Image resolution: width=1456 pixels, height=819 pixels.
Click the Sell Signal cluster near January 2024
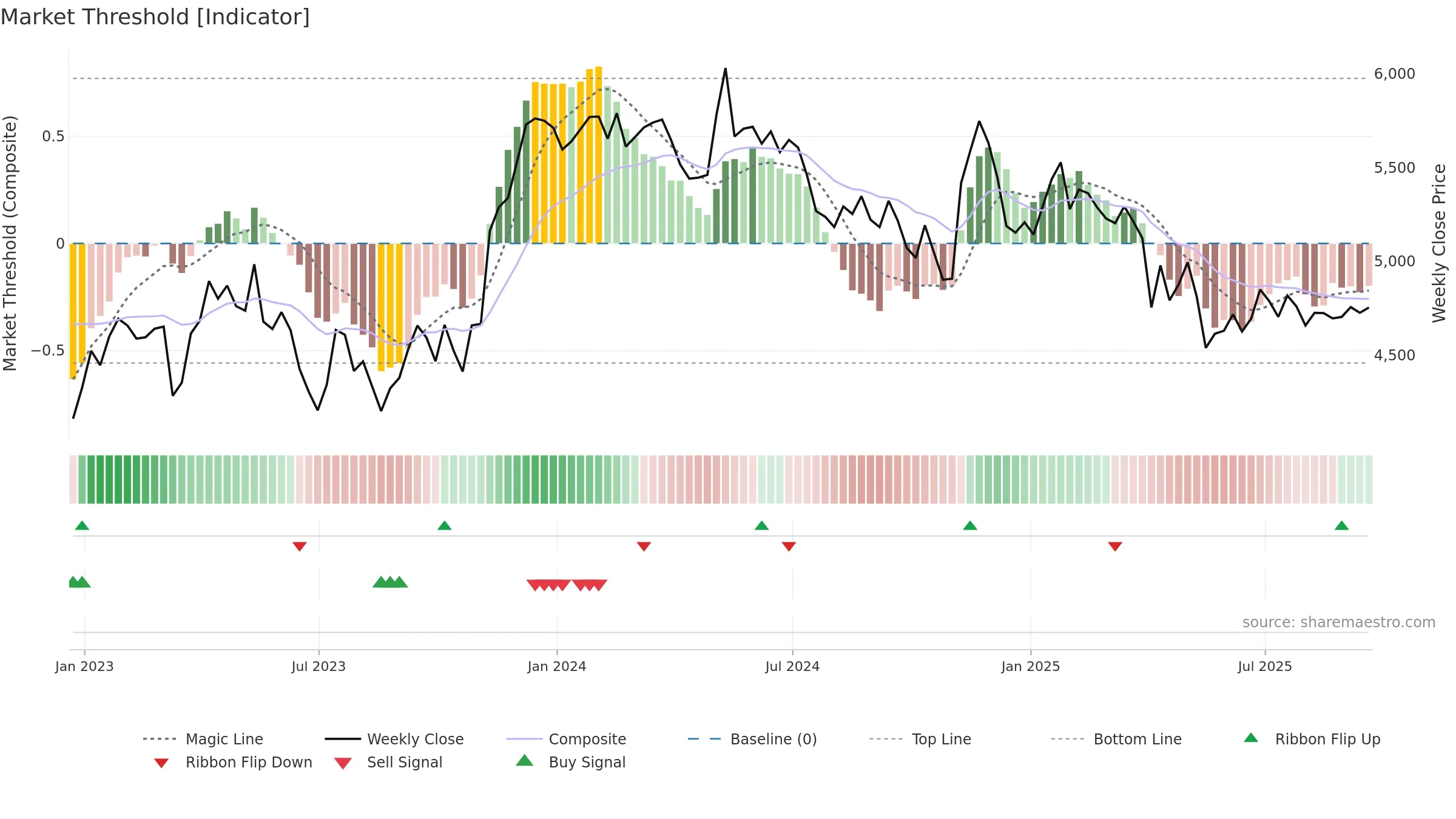567,585
